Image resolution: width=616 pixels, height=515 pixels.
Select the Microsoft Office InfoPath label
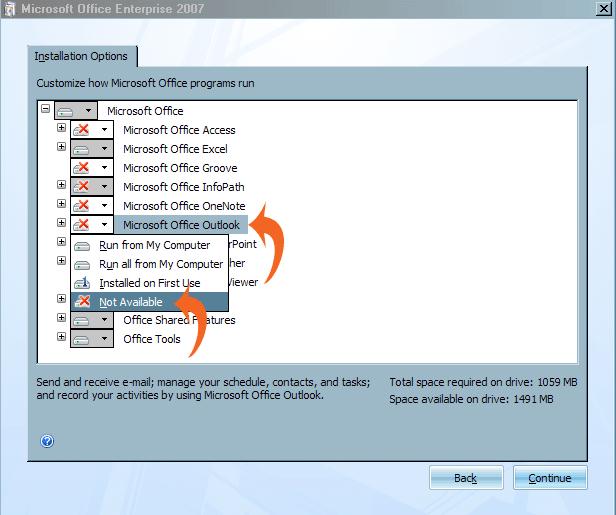click(x=184, y=187)
